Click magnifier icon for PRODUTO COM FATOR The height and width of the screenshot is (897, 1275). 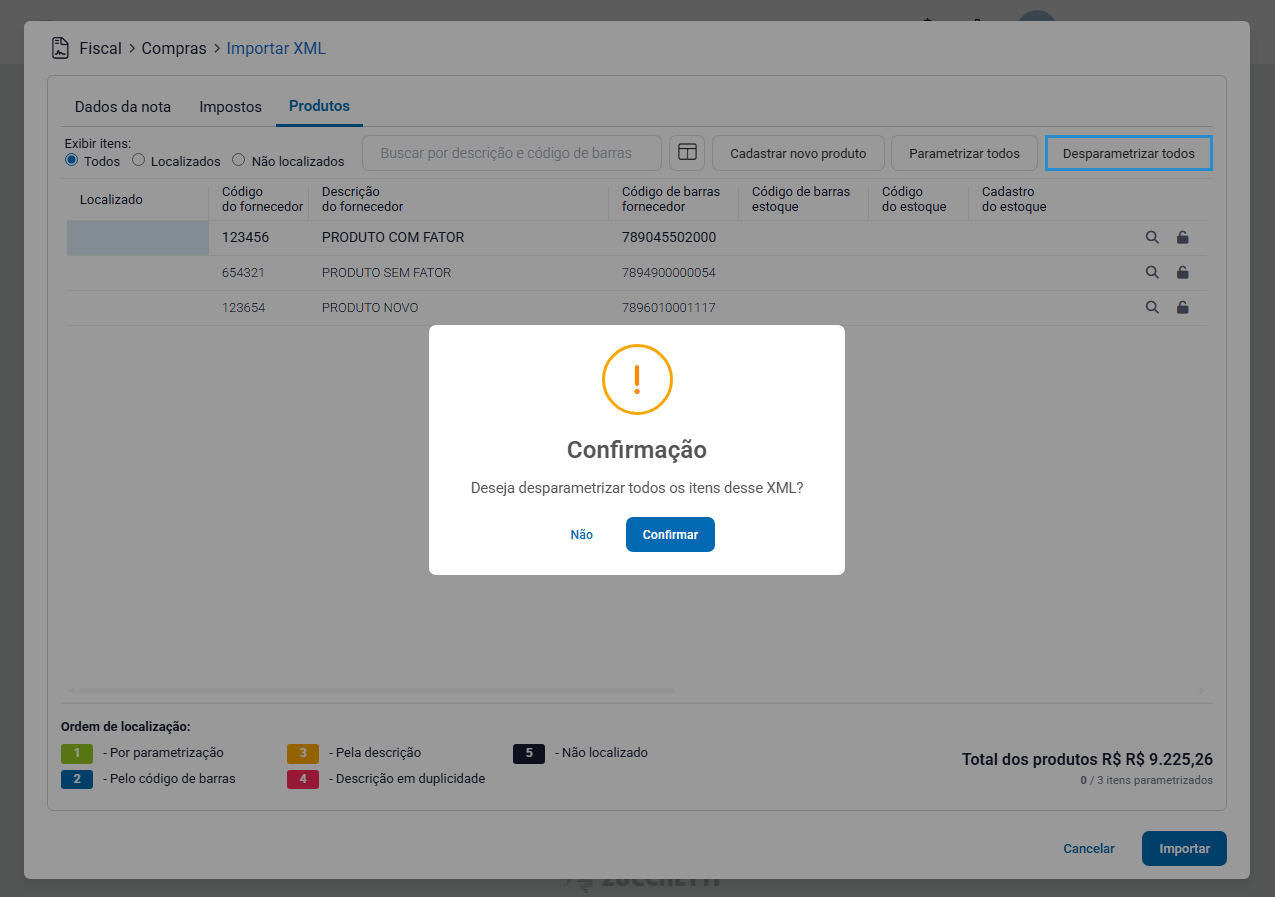pyautogui.click(x=1152, y=238)
